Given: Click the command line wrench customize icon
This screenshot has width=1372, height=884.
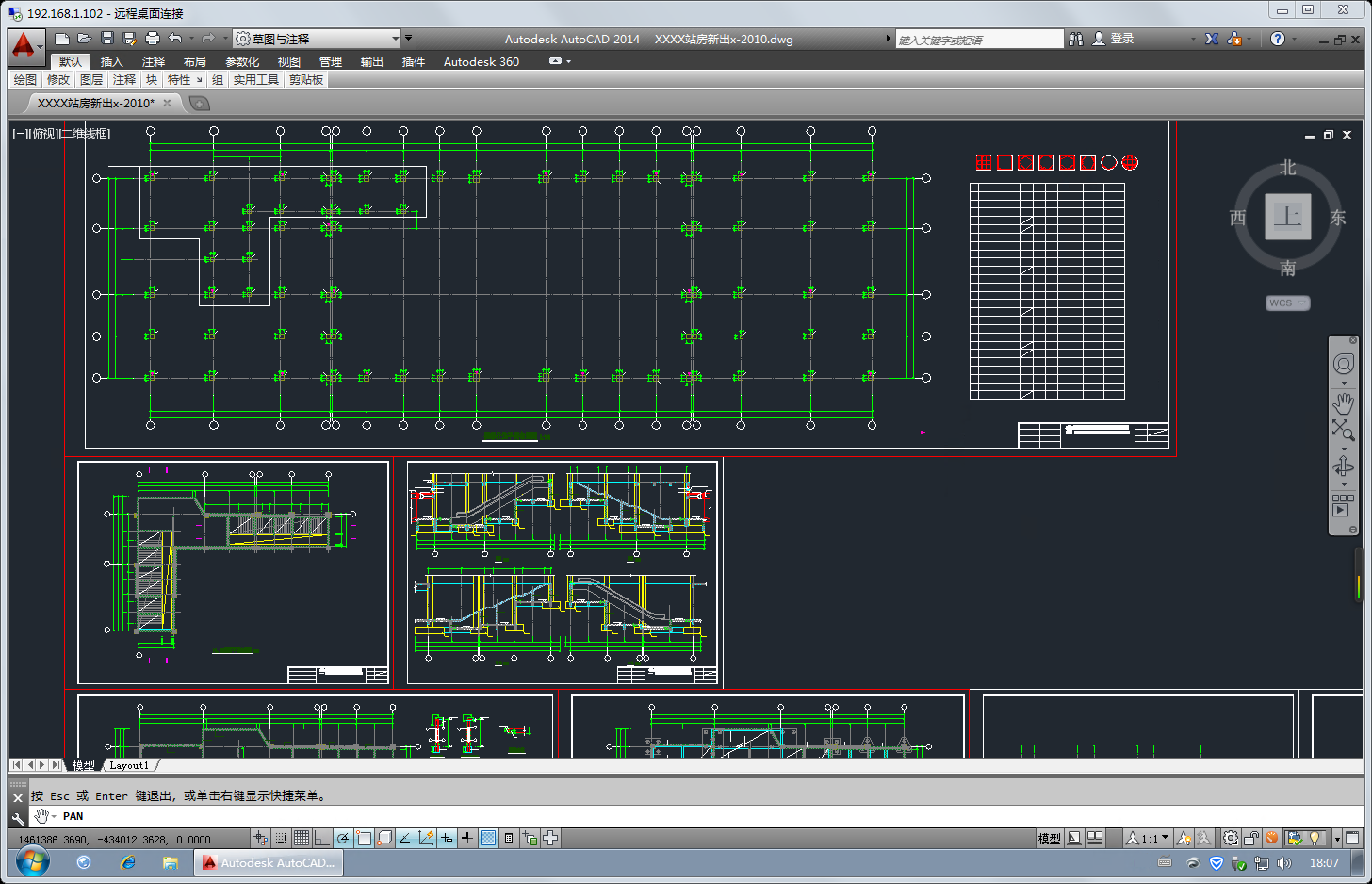Looking at the screenshot, I should (x=18, y=818).
